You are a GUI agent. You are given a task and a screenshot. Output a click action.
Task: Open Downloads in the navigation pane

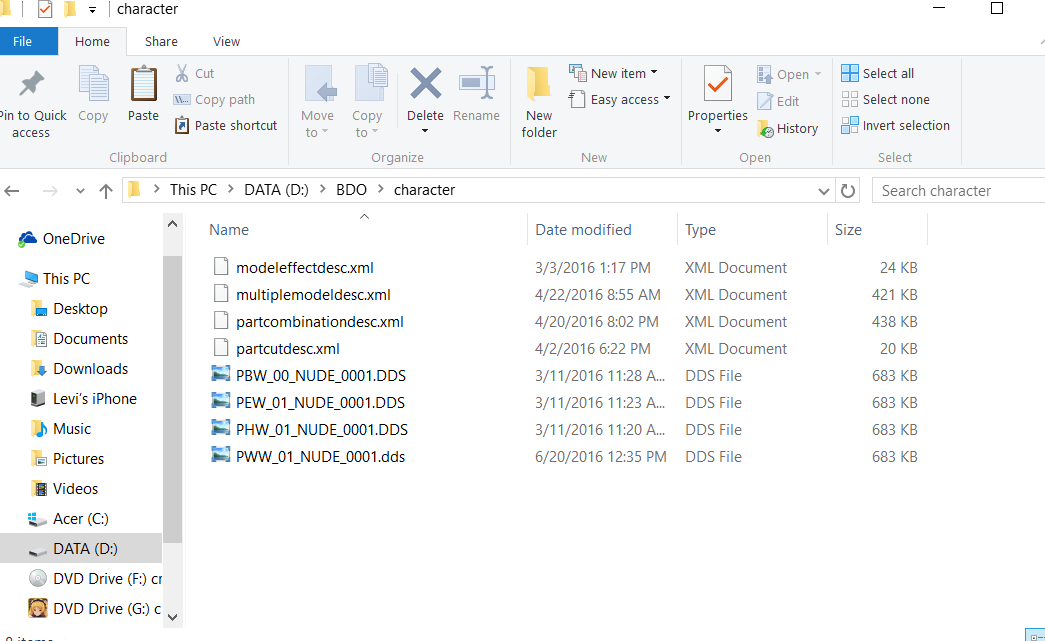coord(90,369)
